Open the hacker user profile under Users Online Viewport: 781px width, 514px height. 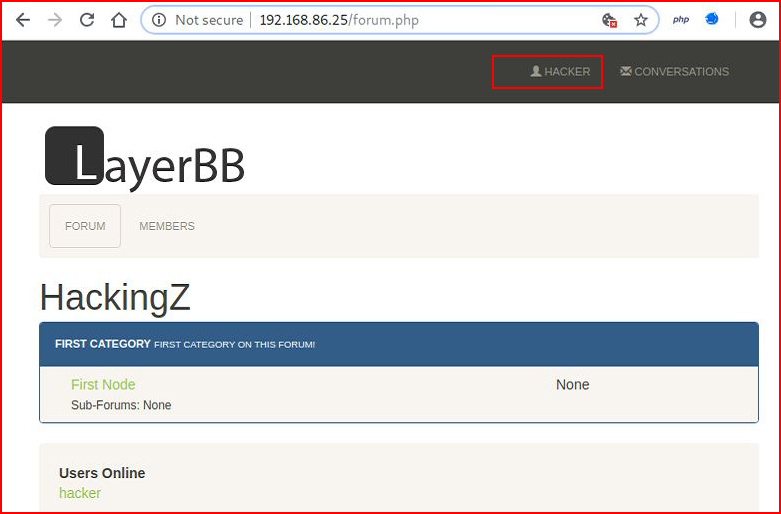(x=80, y=493)
